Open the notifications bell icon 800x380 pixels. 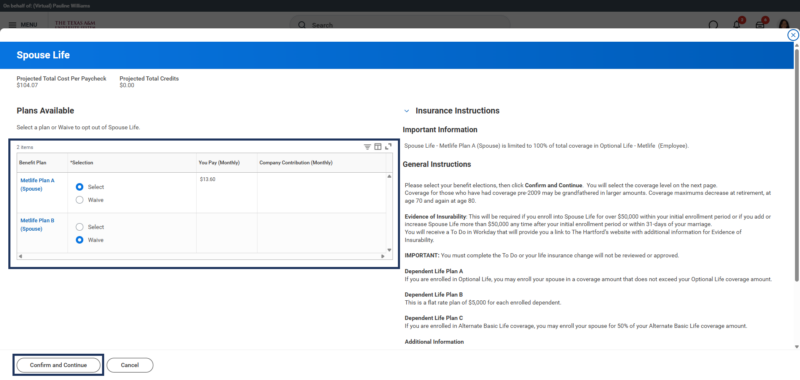coord(737,24)
